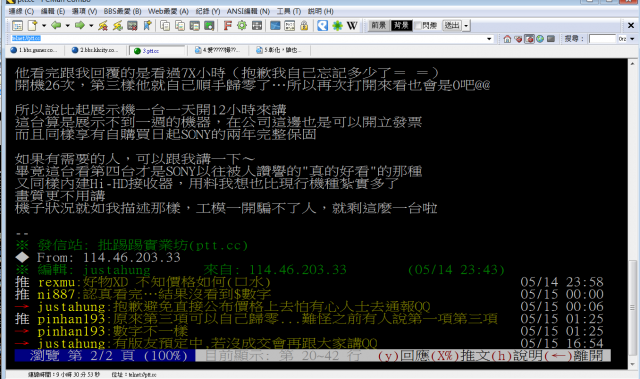
Task: Go forward with the green right arrow
Action: click(x=80, y=26)
